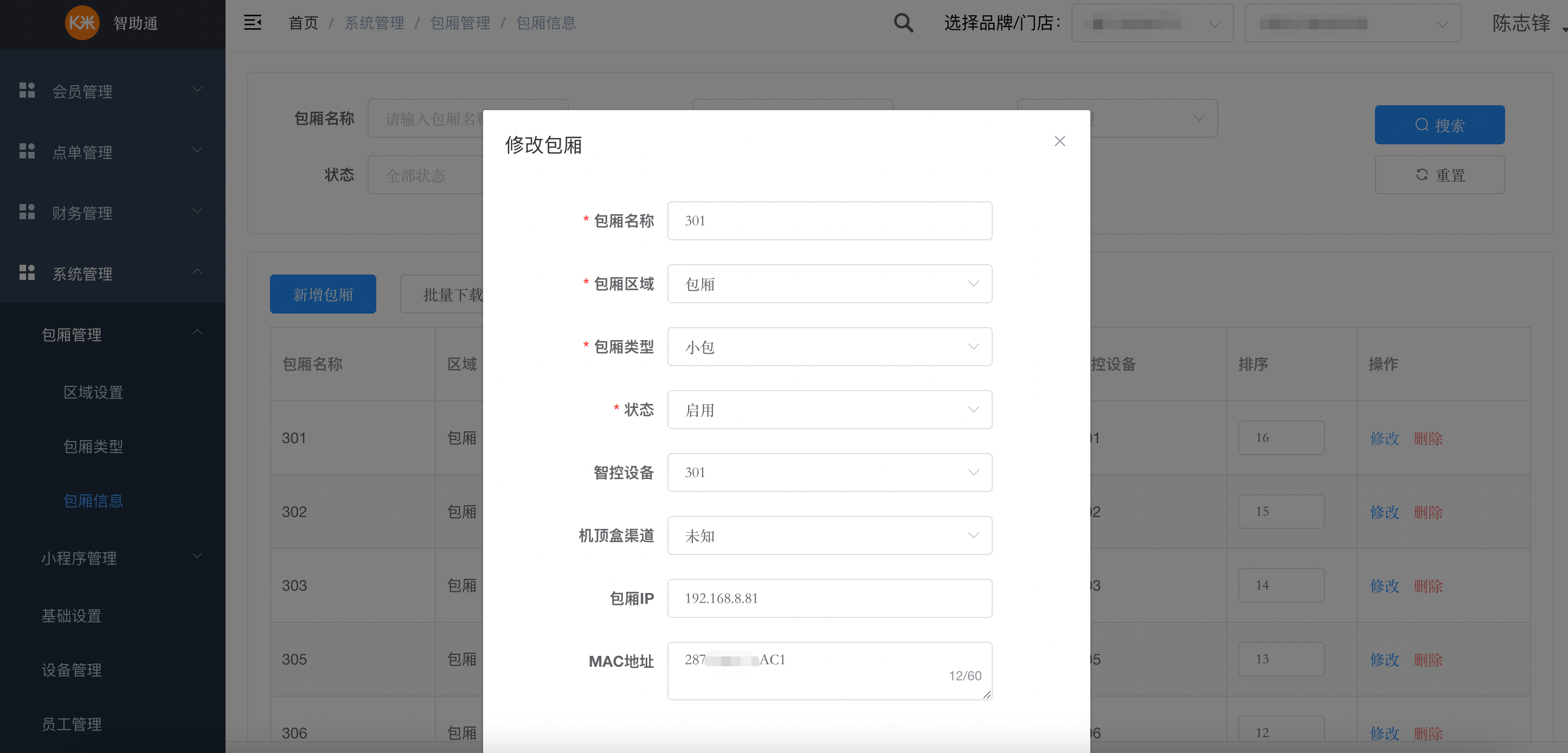The width and height of the screenshot is (1568, 753).
Task: Click the 新增包厢 button
Action: (323, 293)
